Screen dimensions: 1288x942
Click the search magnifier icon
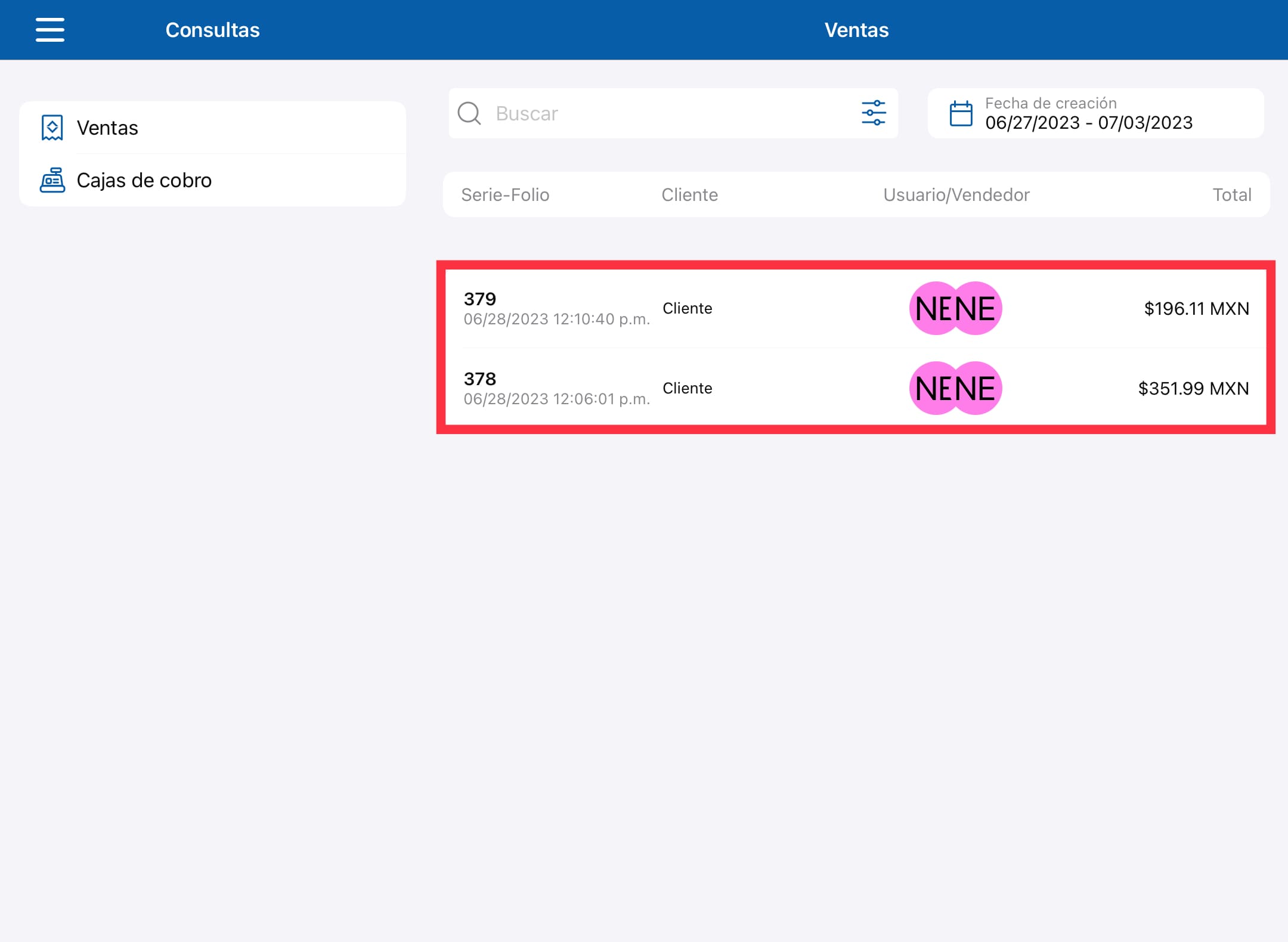pyautogui.click(x=469, y=113)
